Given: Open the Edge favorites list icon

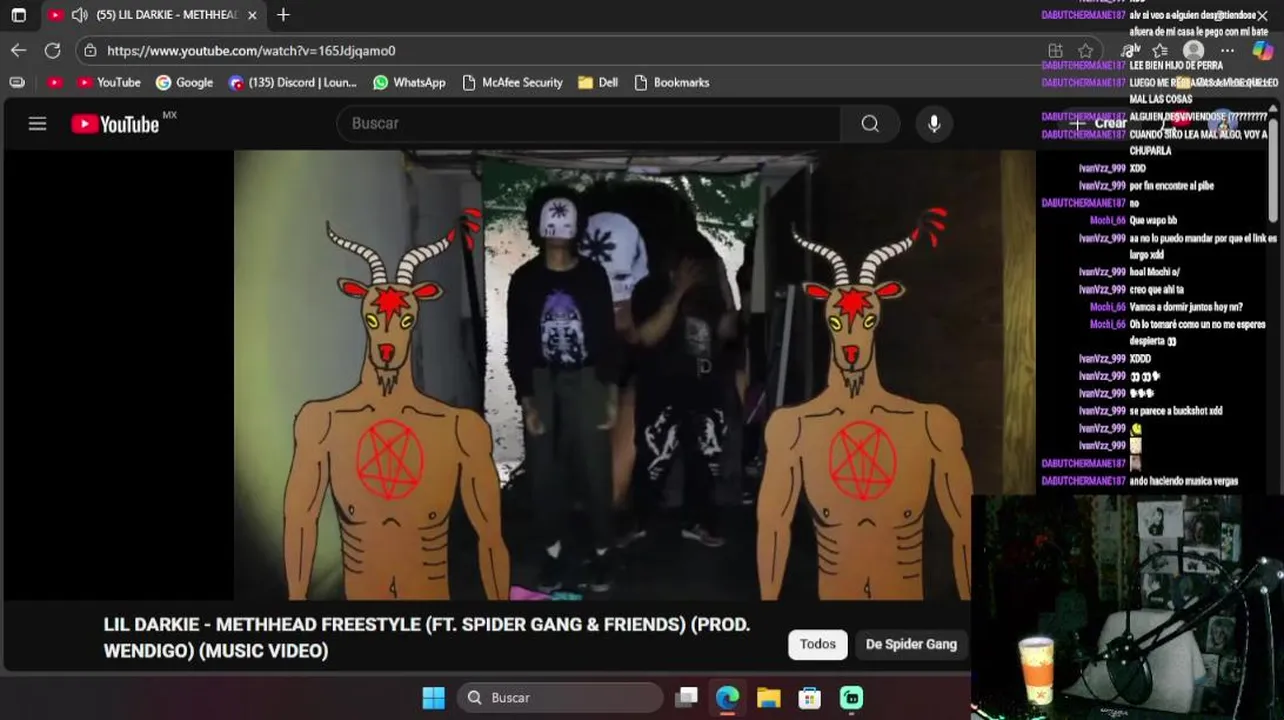Looking at the screenshot, I should [1160, 50].
